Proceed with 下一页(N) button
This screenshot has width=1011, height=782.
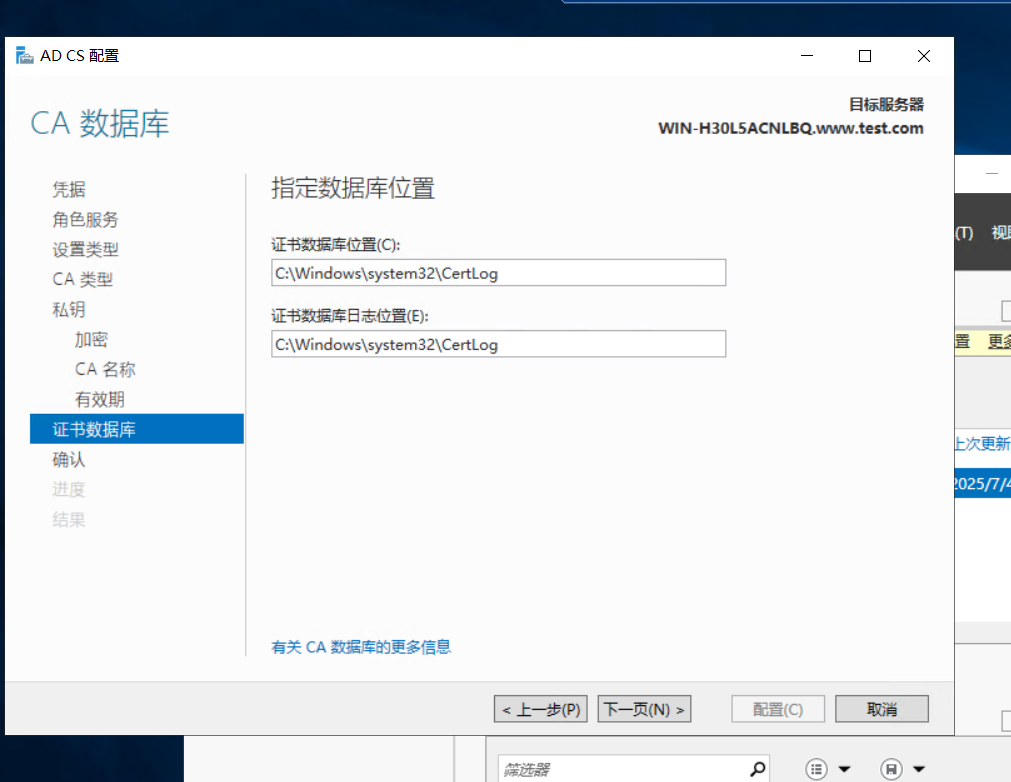pos(644,709)
